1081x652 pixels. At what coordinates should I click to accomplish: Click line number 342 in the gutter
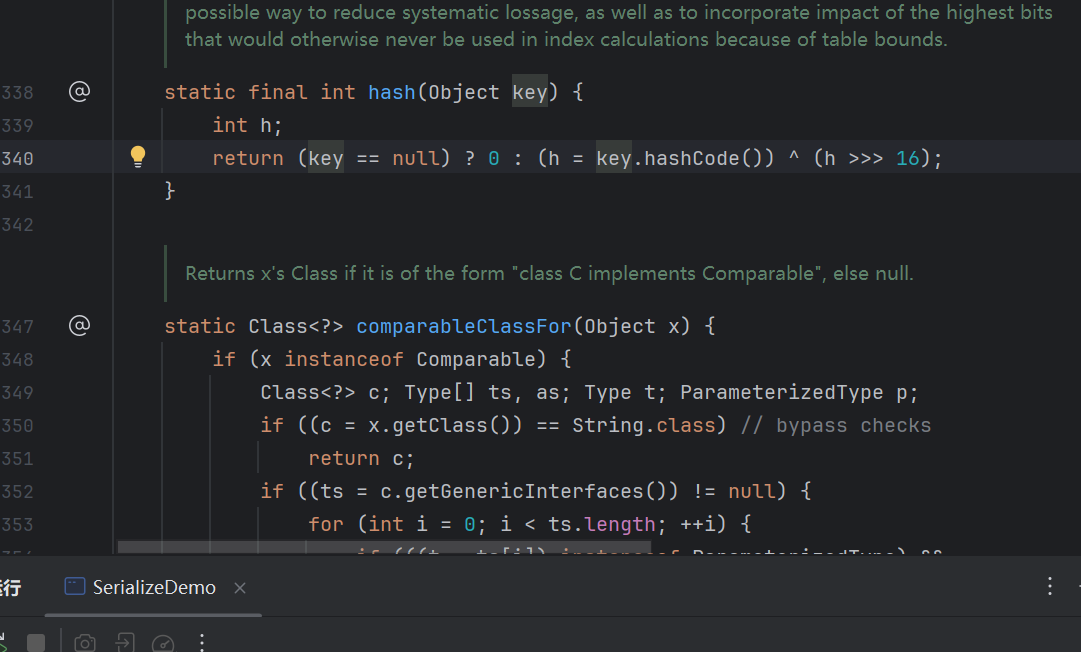(x=17, y=225)
